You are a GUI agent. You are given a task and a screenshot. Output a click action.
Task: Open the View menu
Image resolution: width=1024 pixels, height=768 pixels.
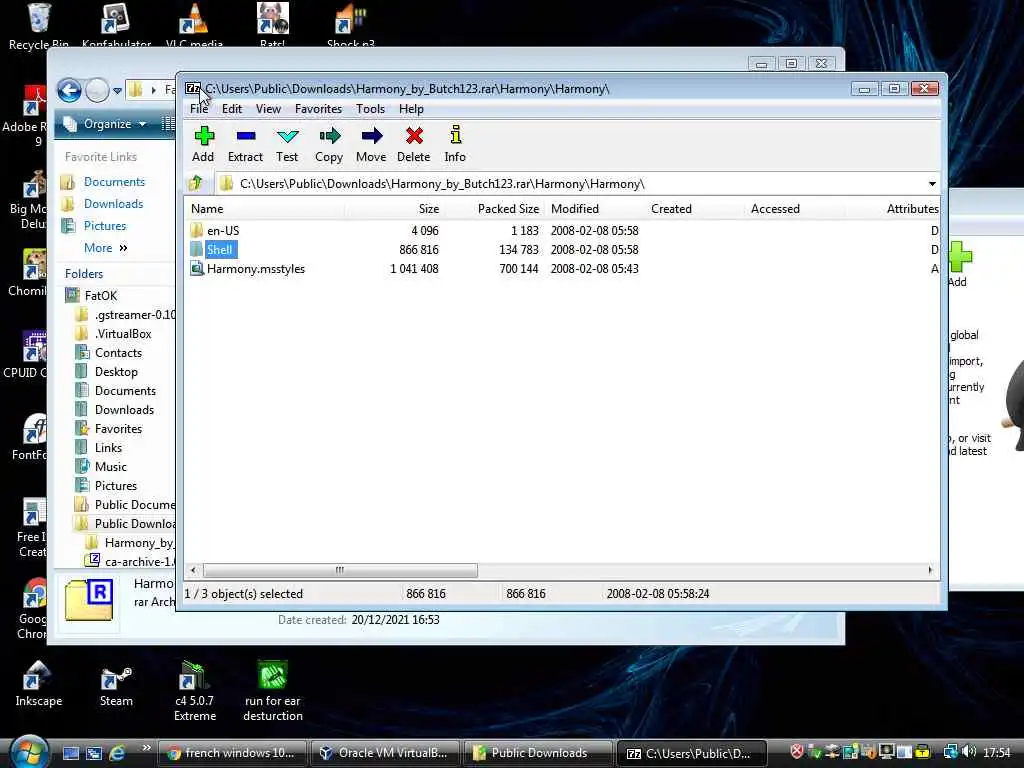[x=268, y=109]
